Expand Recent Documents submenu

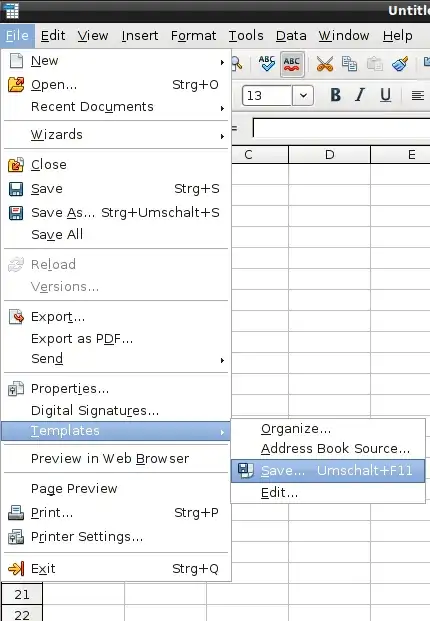[116, 107]
